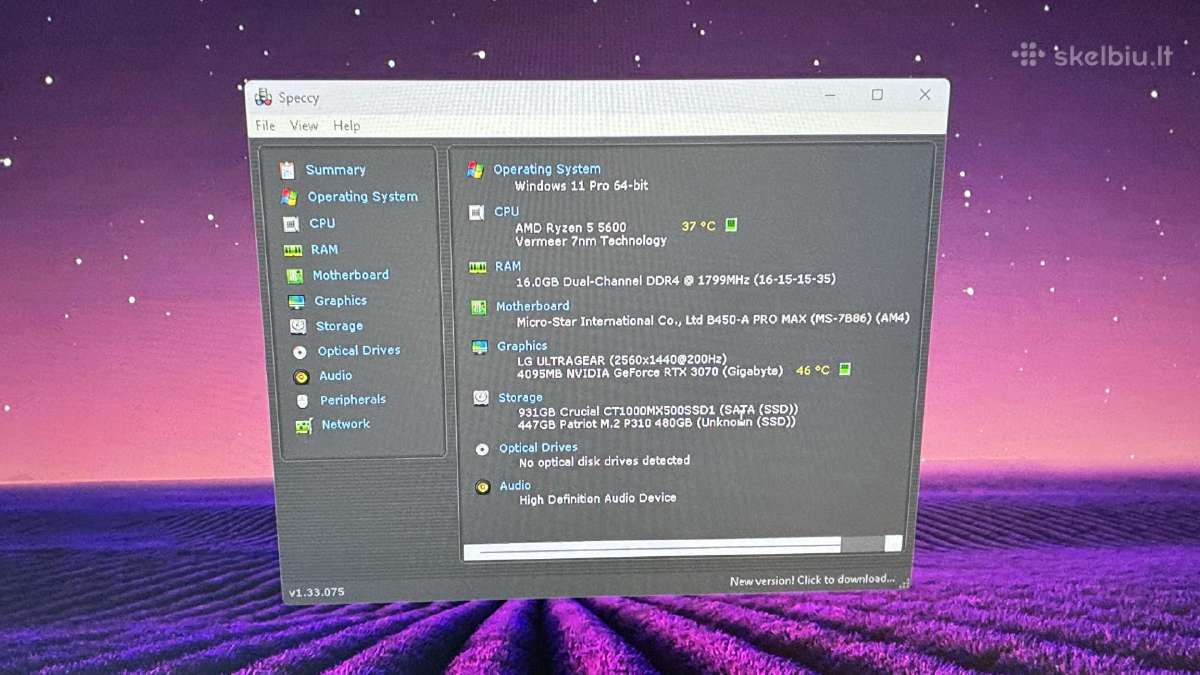The image size is (1200, 675).
Task: Click the CPU heading icon in summary
Action: [x=476, y=212]
